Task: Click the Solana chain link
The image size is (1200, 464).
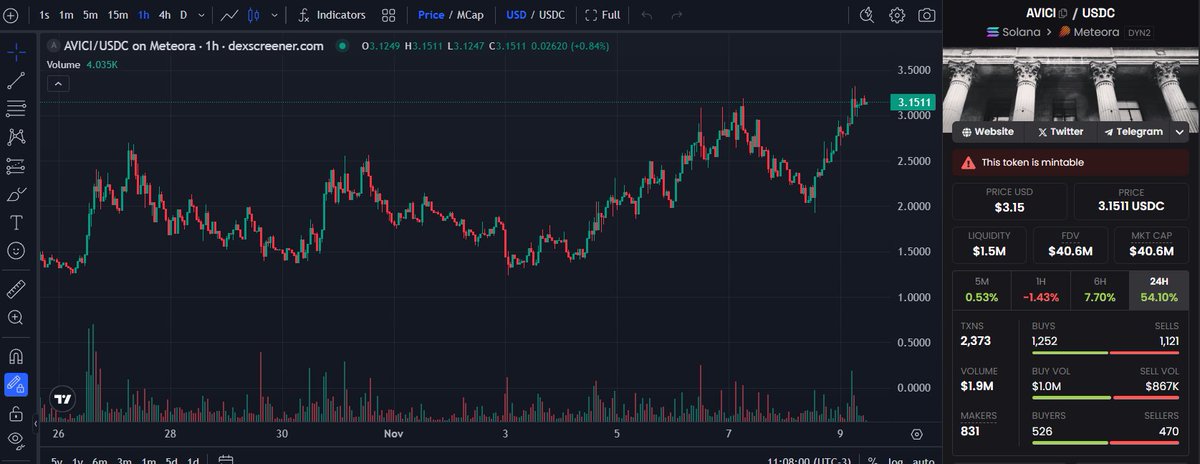Action: coord(1014,32)
